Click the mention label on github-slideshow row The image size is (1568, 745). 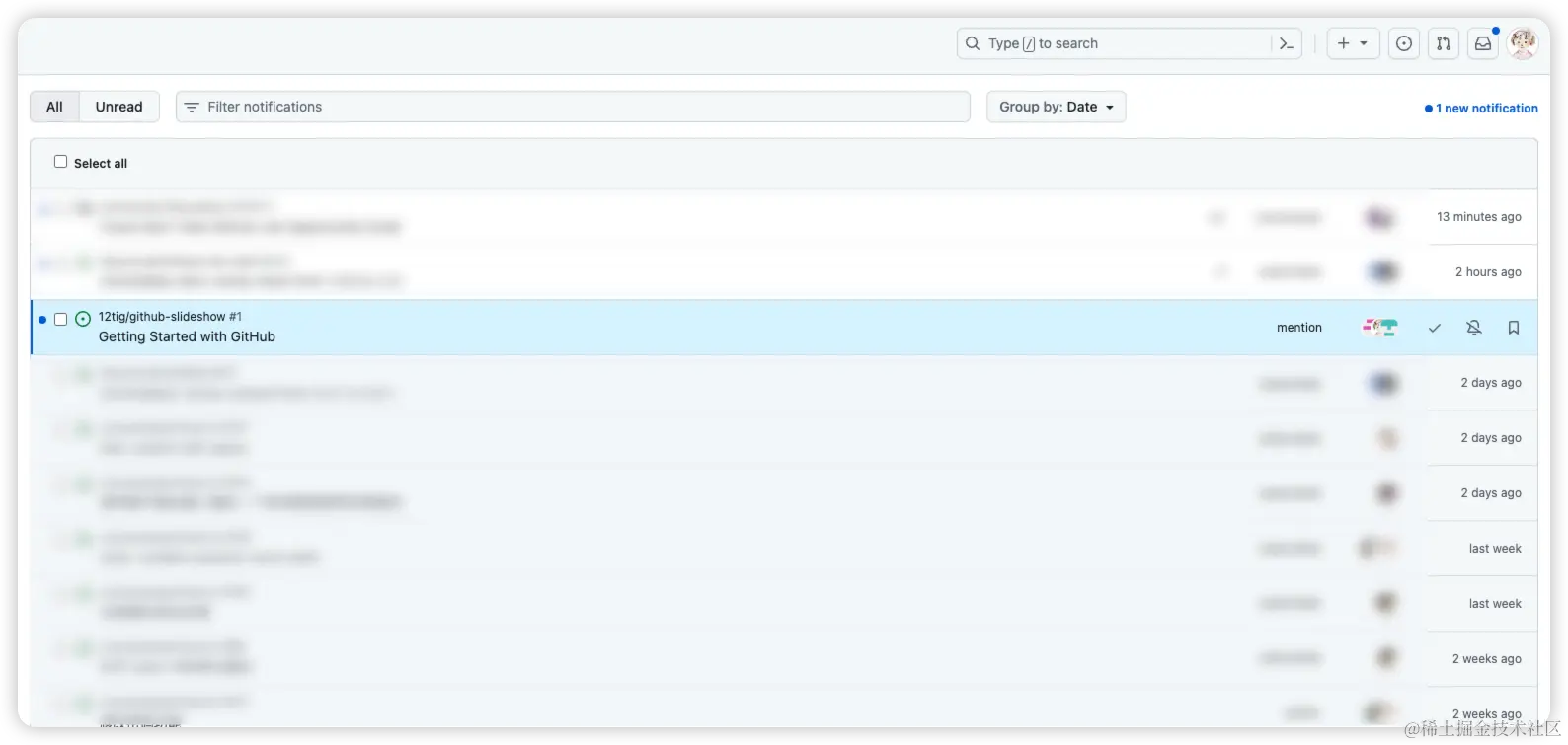coord(1299,328)
